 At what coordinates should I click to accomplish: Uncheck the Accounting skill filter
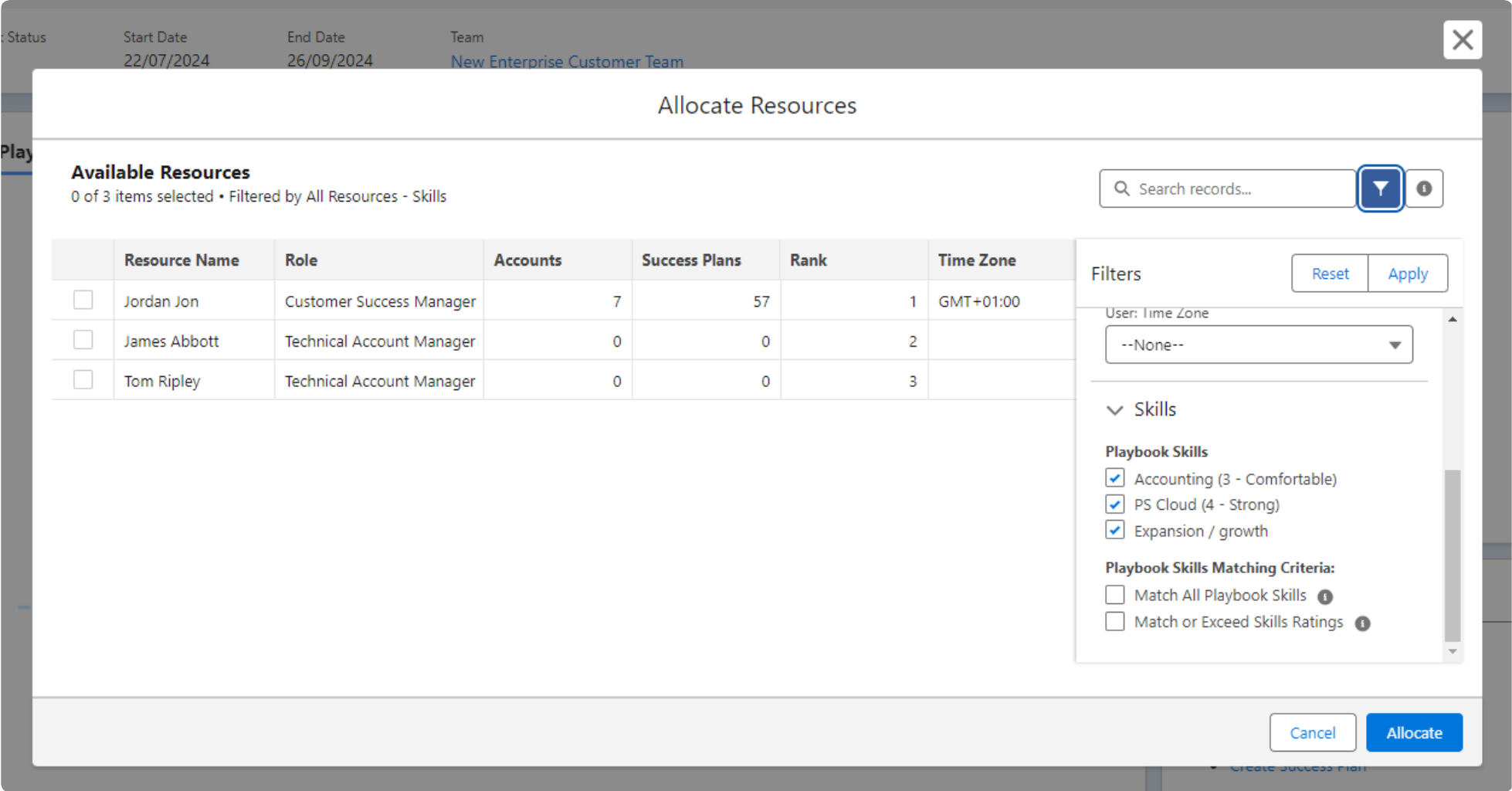tap(1114, 478)
